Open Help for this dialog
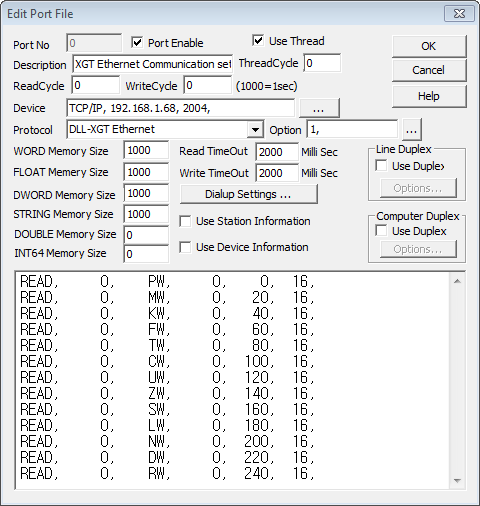Screen dimensions: 480x506 429,96
